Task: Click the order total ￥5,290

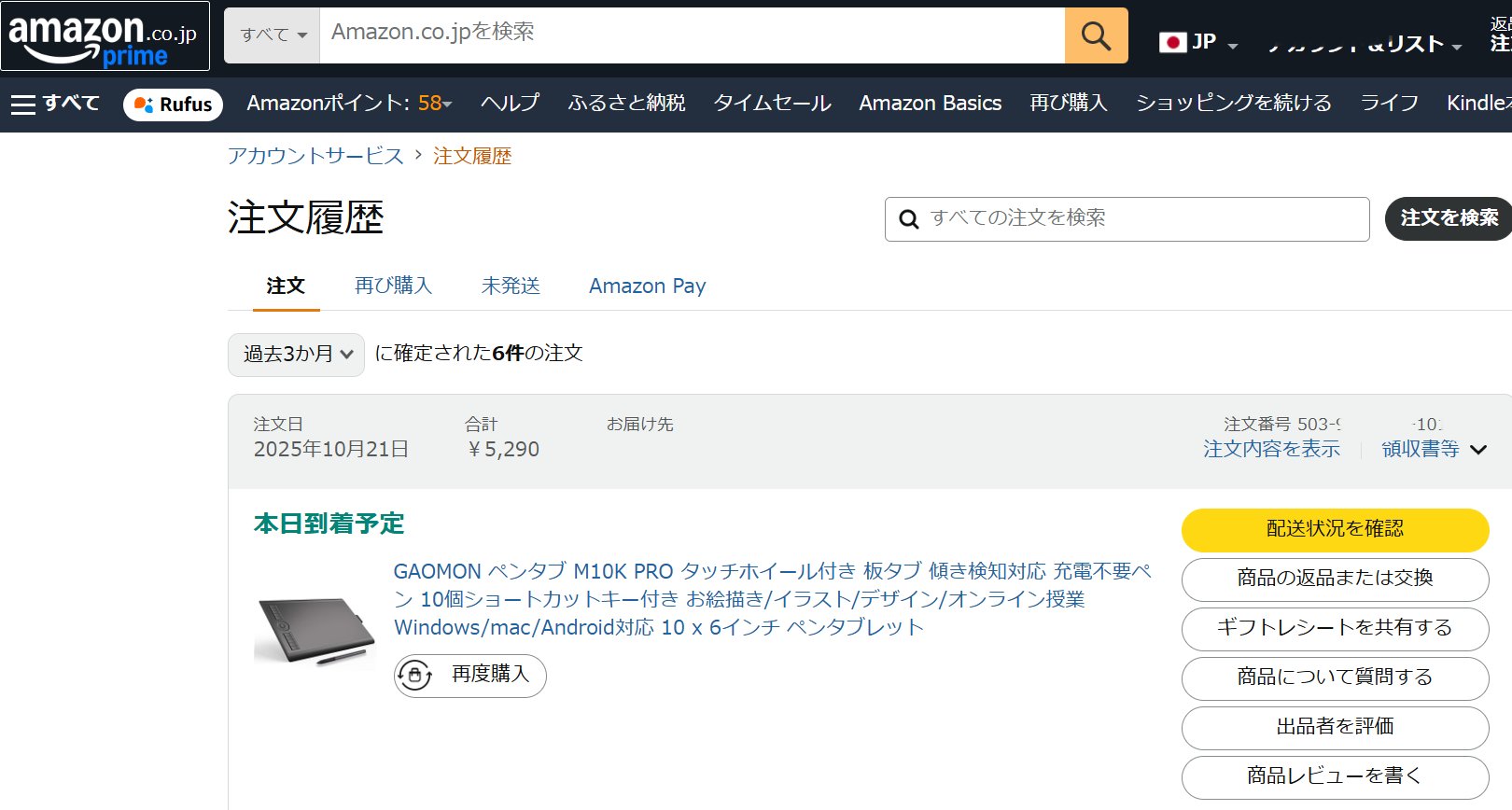Action: pos(503,450)
